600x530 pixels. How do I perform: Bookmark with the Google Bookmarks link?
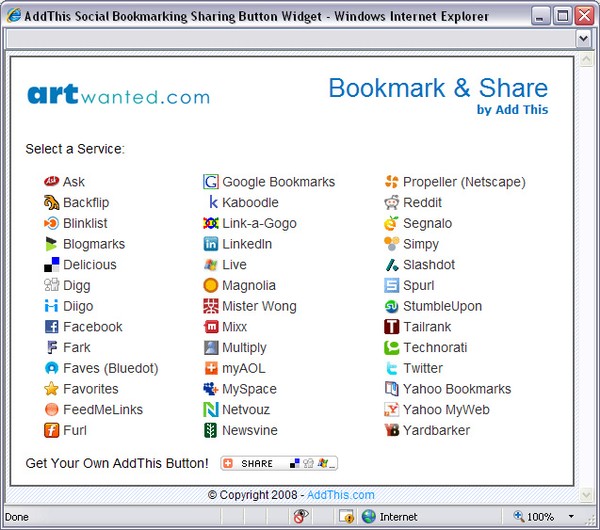pos(279,182)
